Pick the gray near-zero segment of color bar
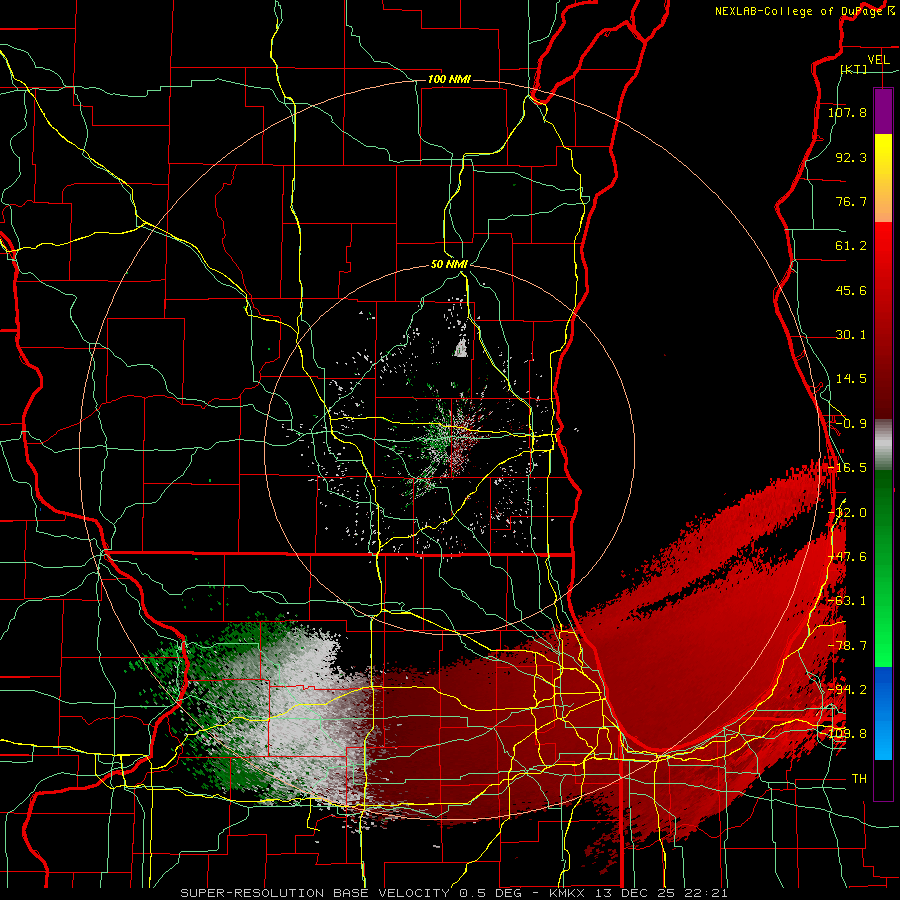Screen dimensions: 900x900 (883, 445)
